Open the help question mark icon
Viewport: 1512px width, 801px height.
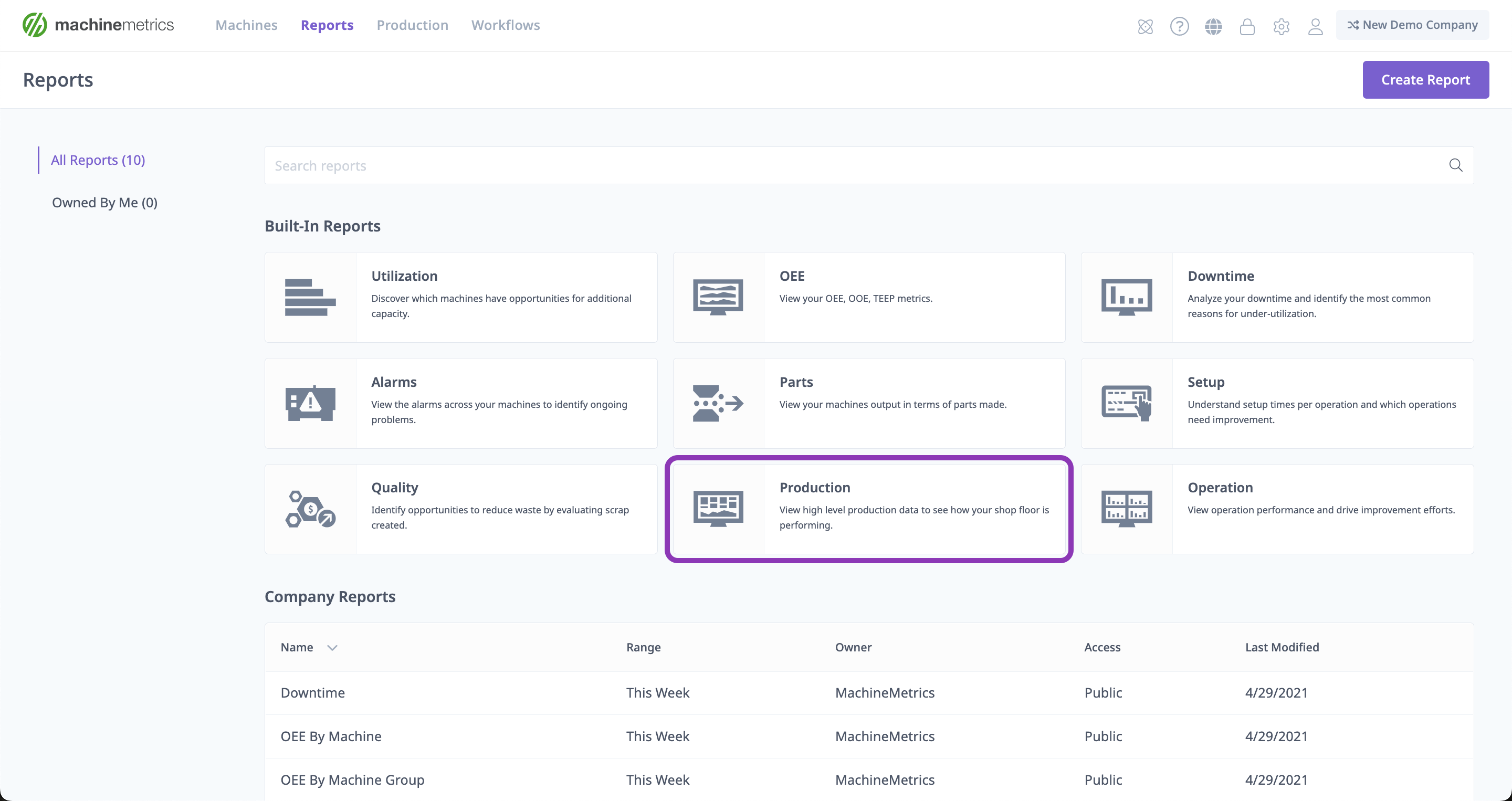[x=1179, y=26]
